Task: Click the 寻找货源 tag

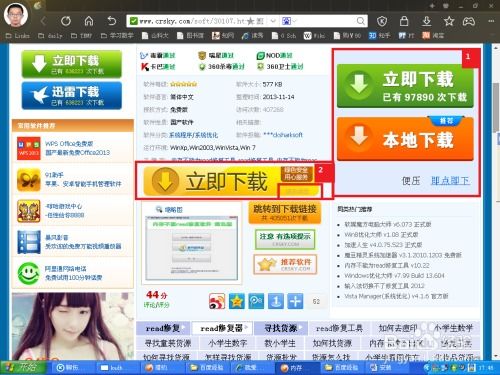Action: pyautogui.click(x=281, y=328)
